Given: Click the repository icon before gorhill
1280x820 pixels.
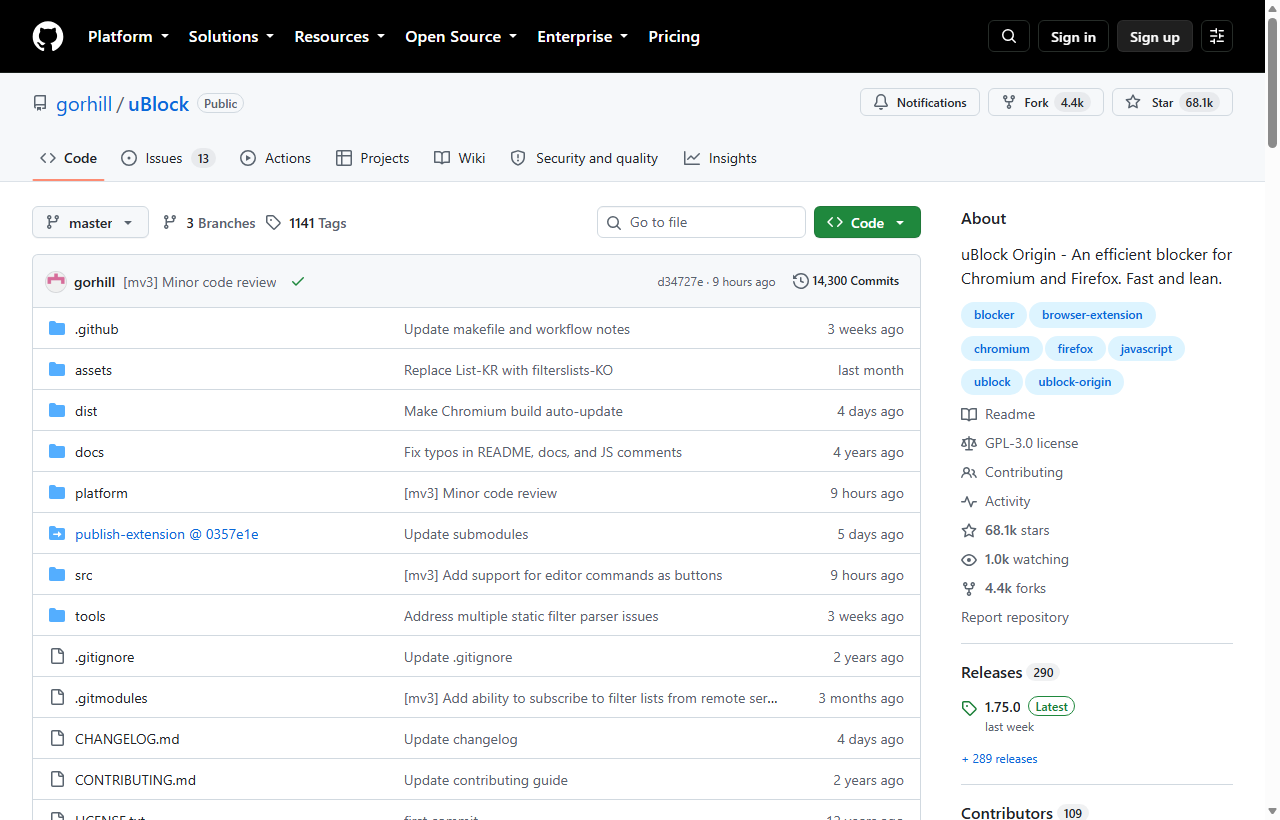Looking at the screenshot, I should (x=40, y=104).
